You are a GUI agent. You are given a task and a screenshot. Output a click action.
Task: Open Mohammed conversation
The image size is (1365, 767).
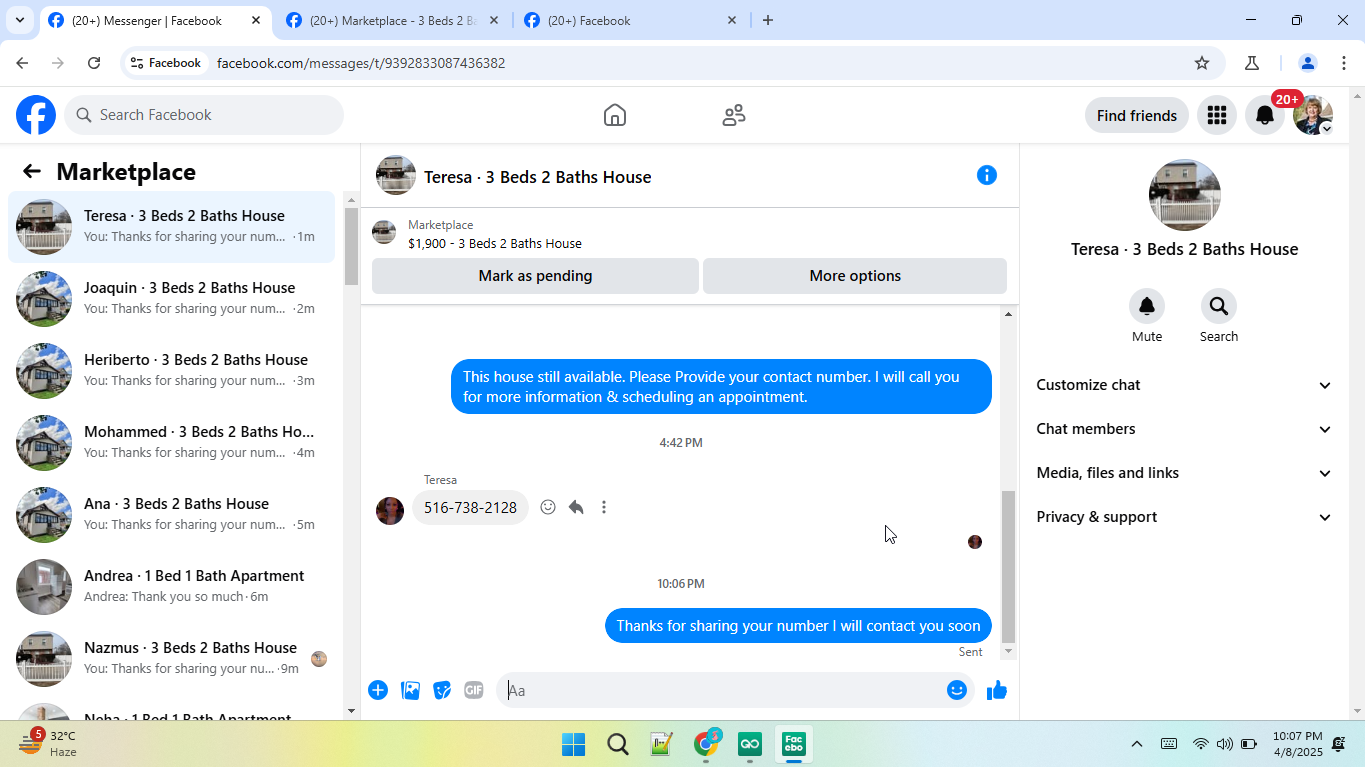tap(172, 442)
